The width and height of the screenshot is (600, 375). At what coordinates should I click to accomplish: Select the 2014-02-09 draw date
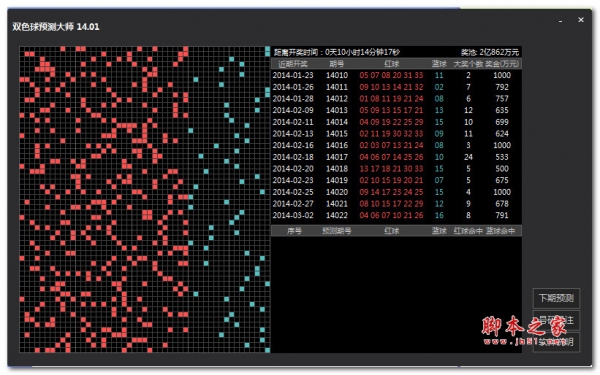[293, 110]
